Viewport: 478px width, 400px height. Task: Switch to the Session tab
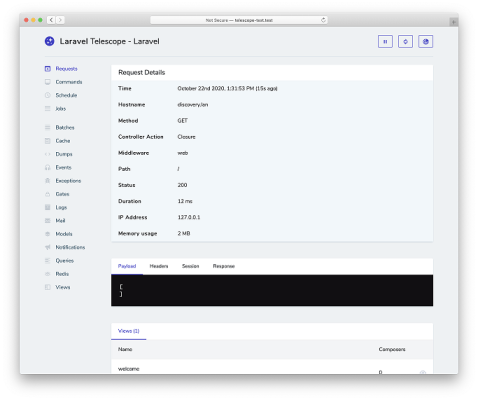pos(190,266)
